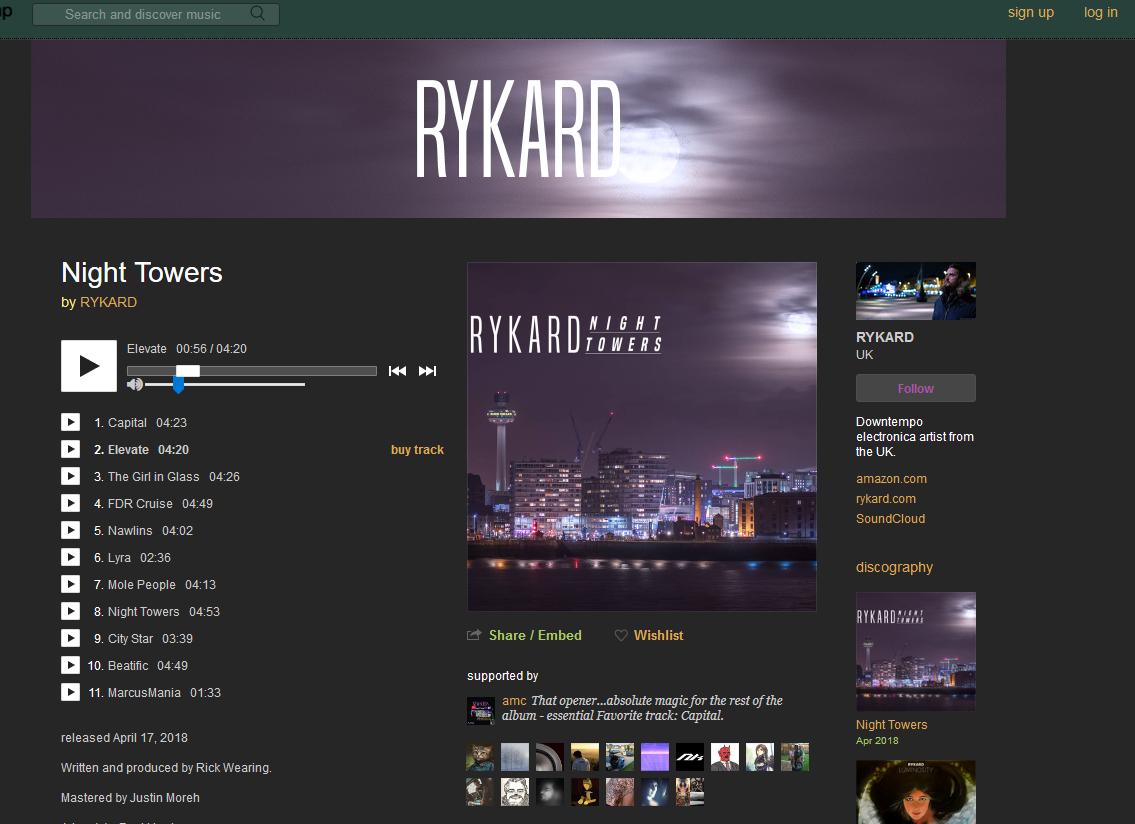
Task: Play the track Night Towers
Action: [x=70, y=611]
